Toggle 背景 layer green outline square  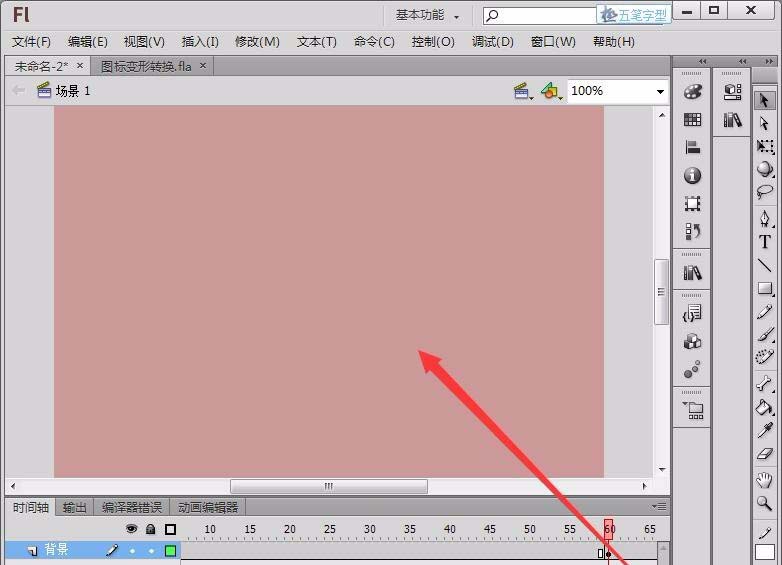pos(170,551)
